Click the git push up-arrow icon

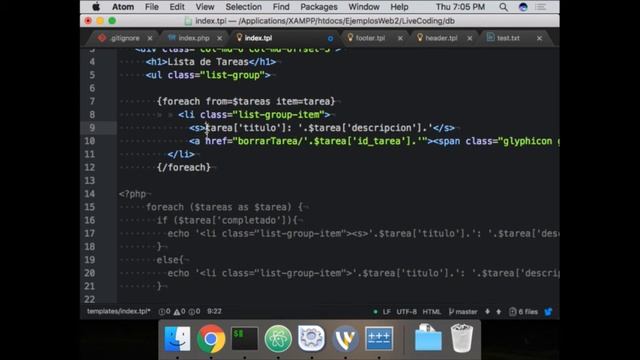pyautogui.click(x=498, y=312)
